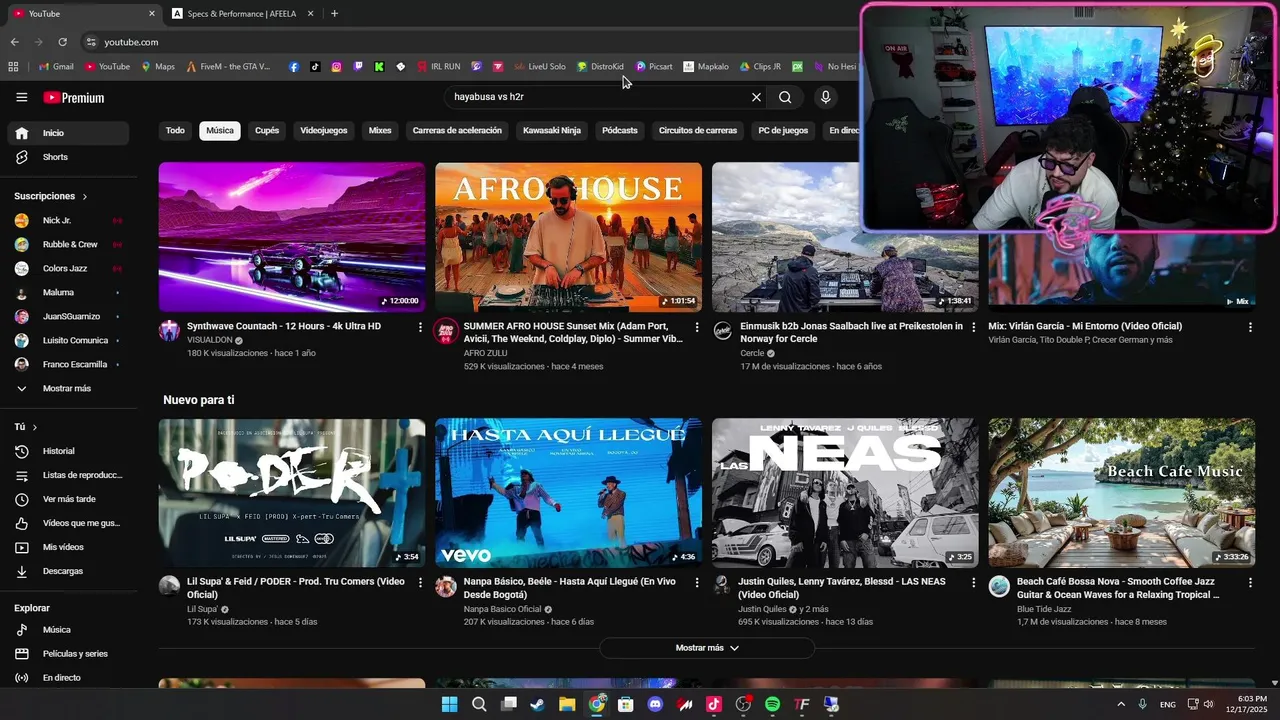Start voice search with the microphone
Viewport: 1280px width, 720px height.
[825, 97]
